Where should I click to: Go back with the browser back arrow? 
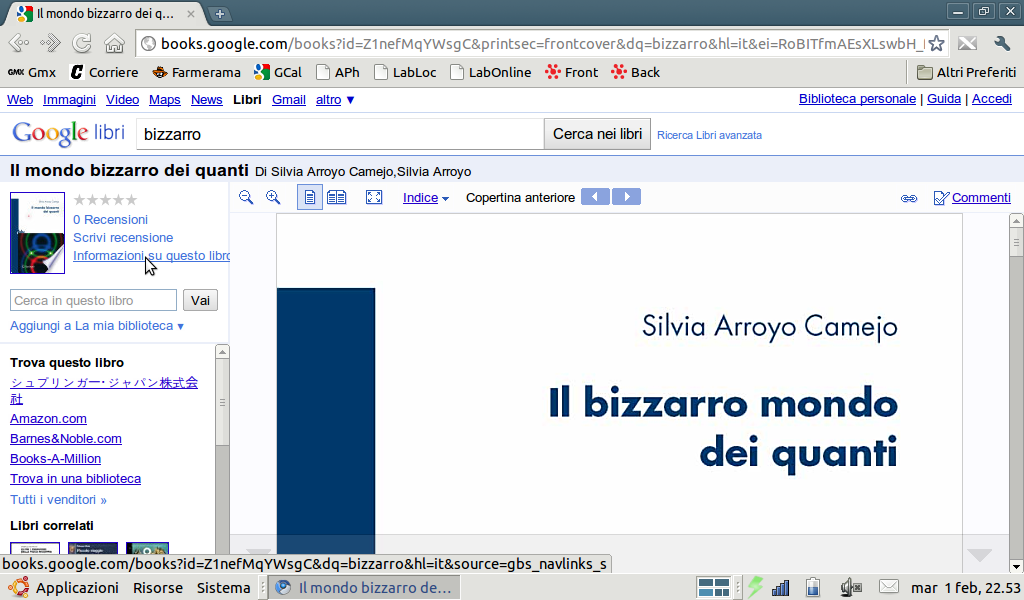tap(19, 43)
